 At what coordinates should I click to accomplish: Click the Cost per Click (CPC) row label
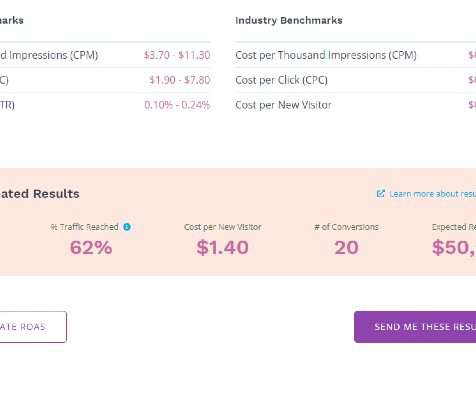281,80
